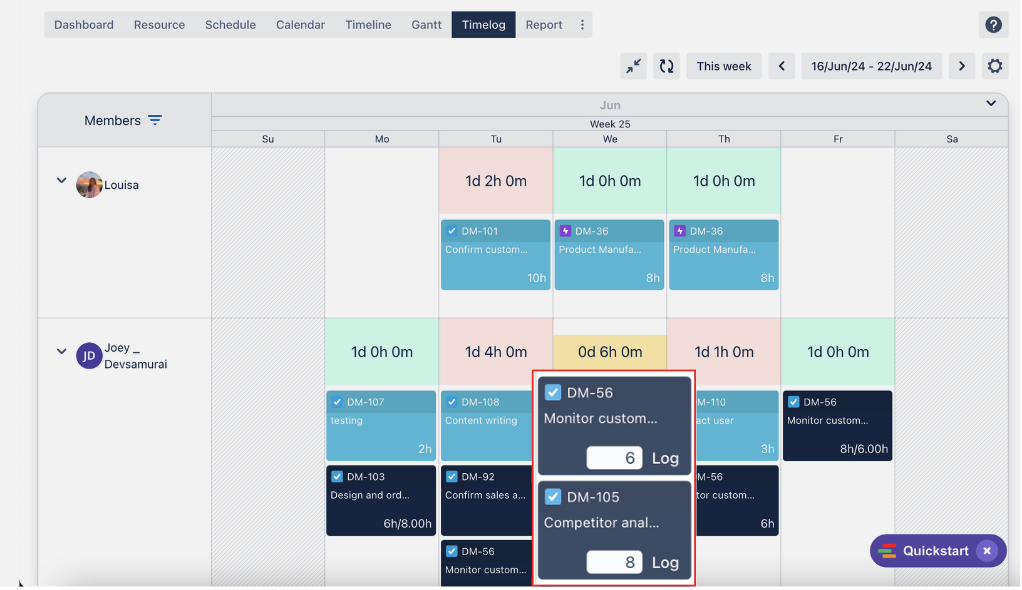Close the Quickstart widget
1022x590 pixels.
[987, 551]
